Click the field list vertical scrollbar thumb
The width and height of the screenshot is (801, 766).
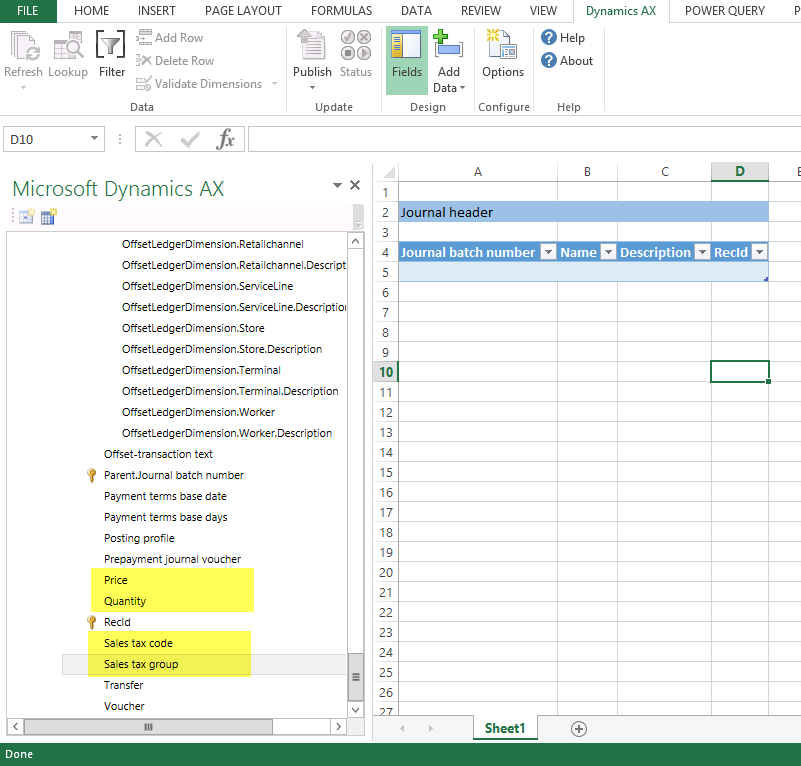point(355,677)
